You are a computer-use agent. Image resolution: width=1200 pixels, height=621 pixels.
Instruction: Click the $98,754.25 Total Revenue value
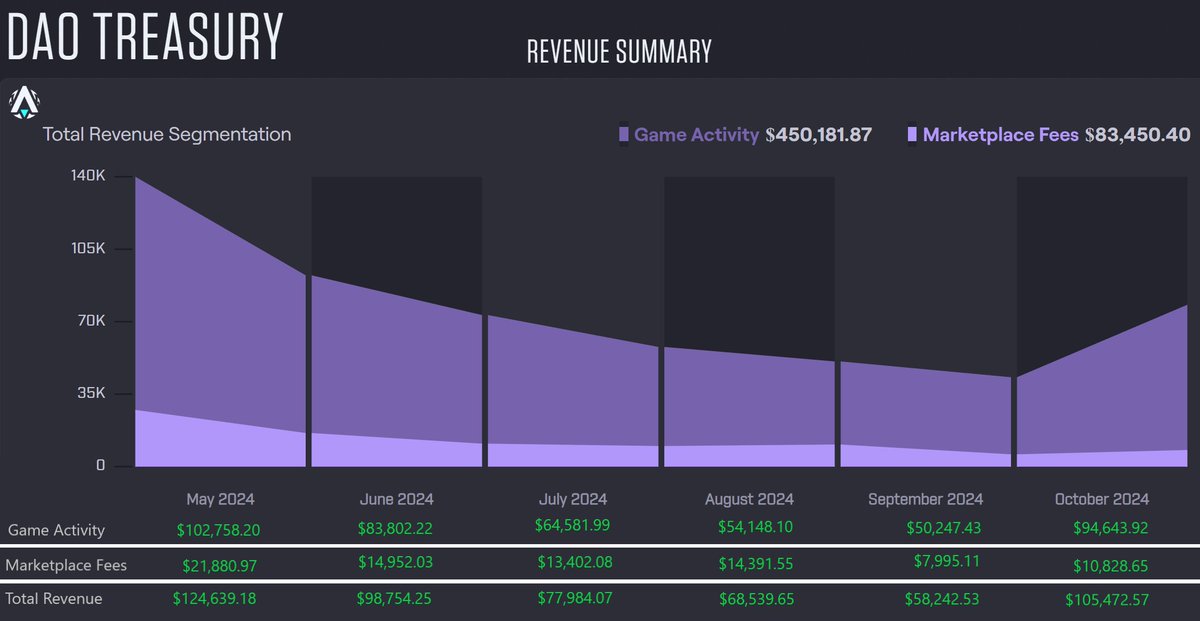tap(395, 598)
